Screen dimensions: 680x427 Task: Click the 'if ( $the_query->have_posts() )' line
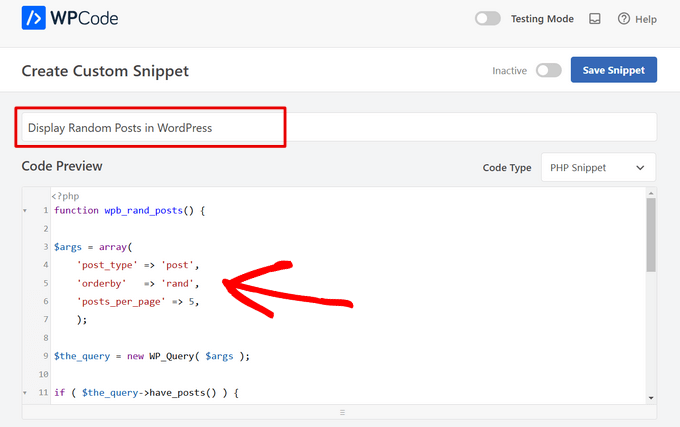(x=146, y=393)
